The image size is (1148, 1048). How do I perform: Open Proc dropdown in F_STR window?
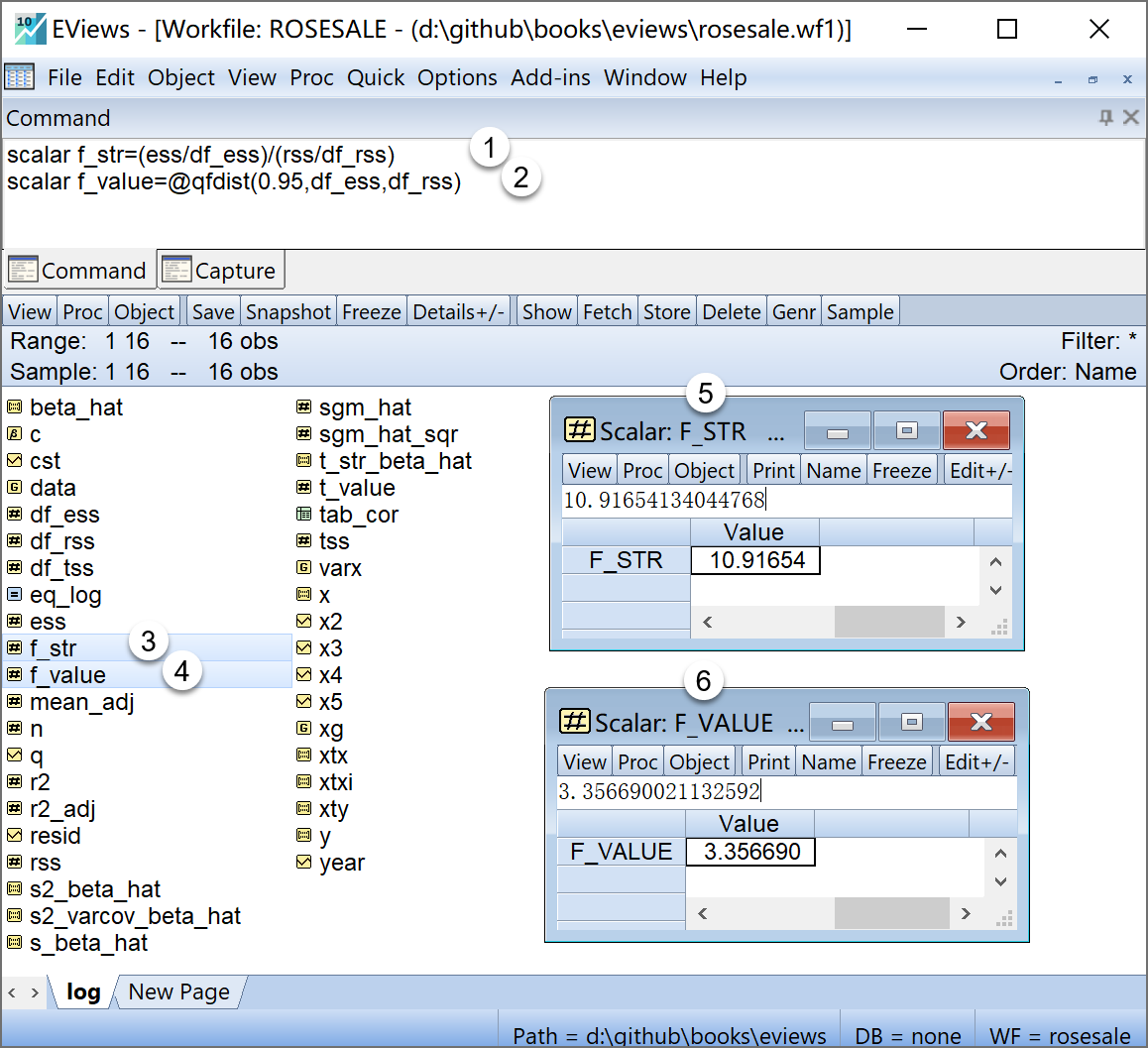[x=642, y=471]
